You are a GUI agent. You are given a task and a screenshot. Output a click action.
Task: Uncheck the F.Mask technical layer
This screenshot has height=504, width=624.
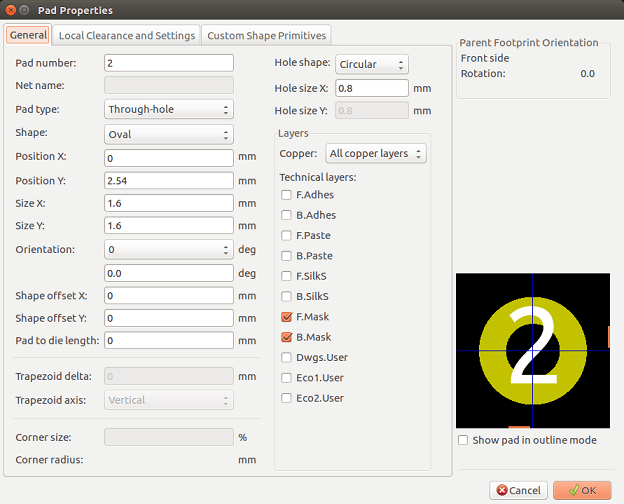point(286,316)
